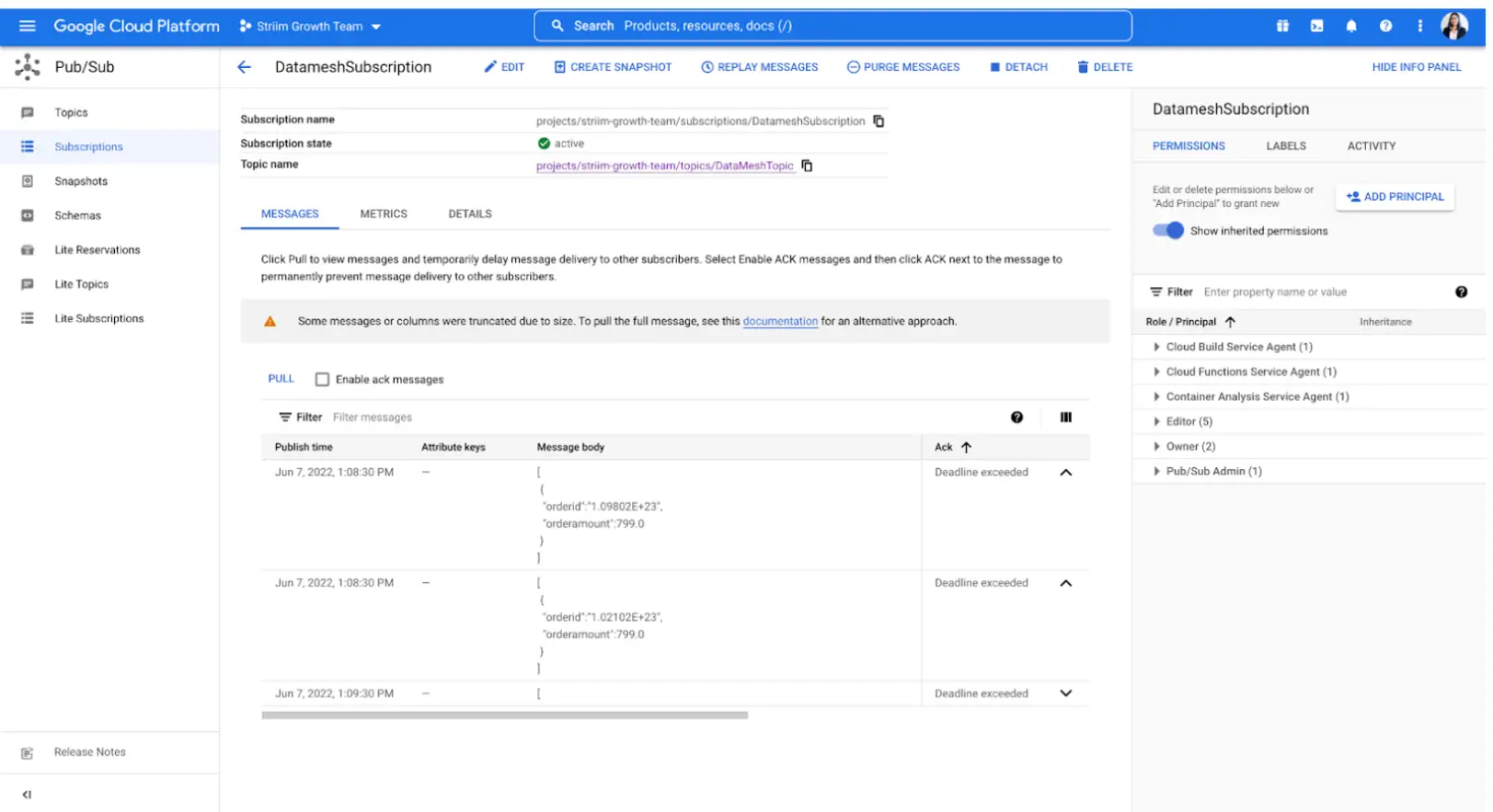This screenshot has width=1493, height=812.
Task: Open Cloud Shell from the top bar
Action: (1316, 26)
